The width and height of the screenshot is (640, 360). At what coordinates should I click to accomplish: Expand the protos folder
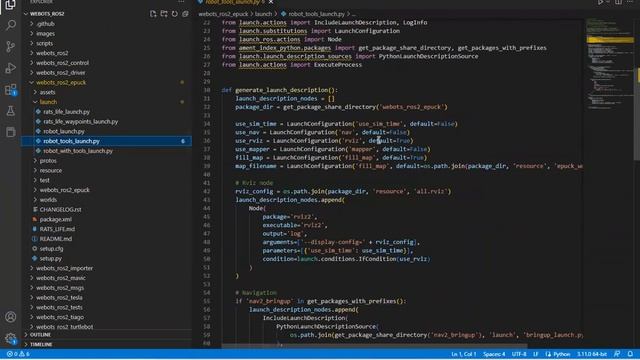coord(48,161)
